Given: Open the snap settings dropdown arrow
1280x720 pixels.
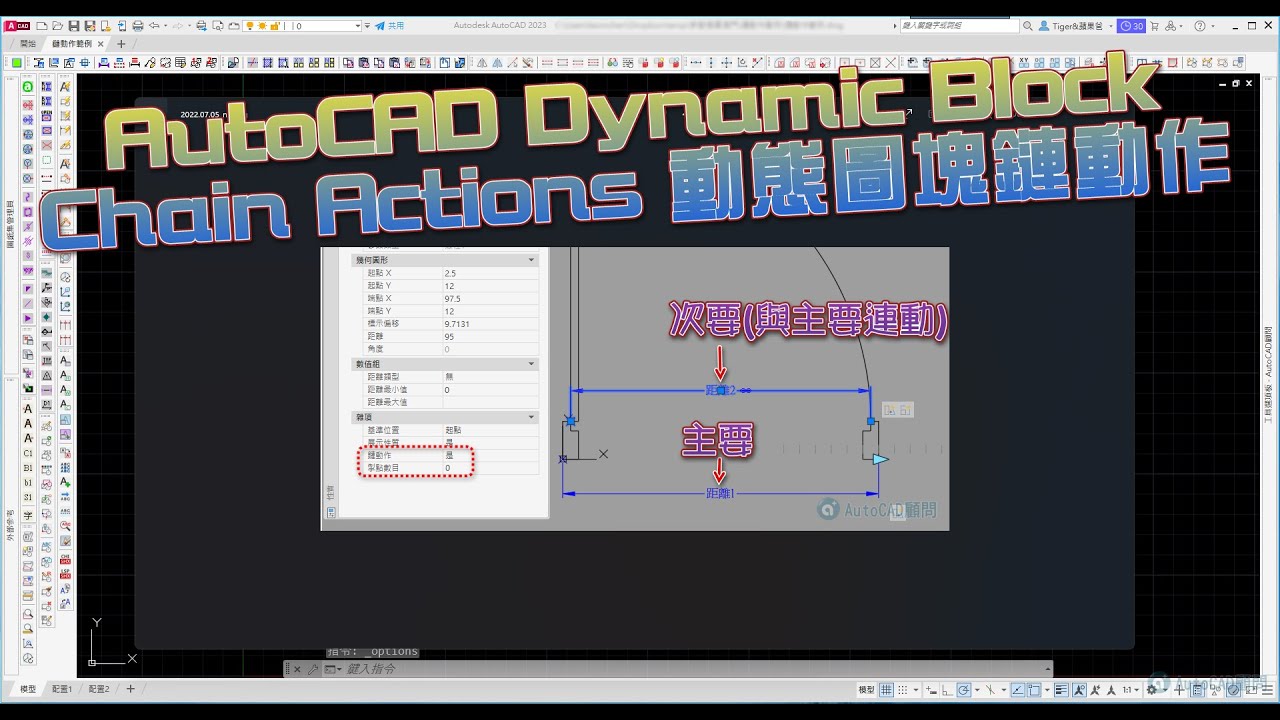Looking at the screenshot, I should [916, 690].
